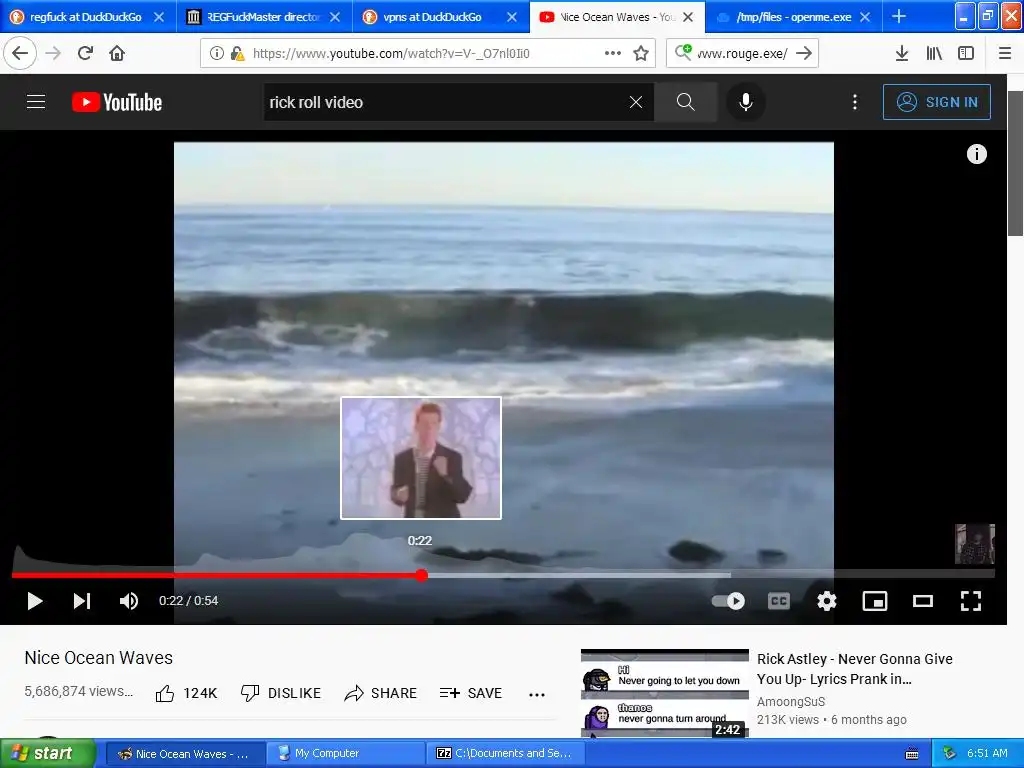
Task: Click the channel watermark thumbnail in player
Action: (975, 543)
